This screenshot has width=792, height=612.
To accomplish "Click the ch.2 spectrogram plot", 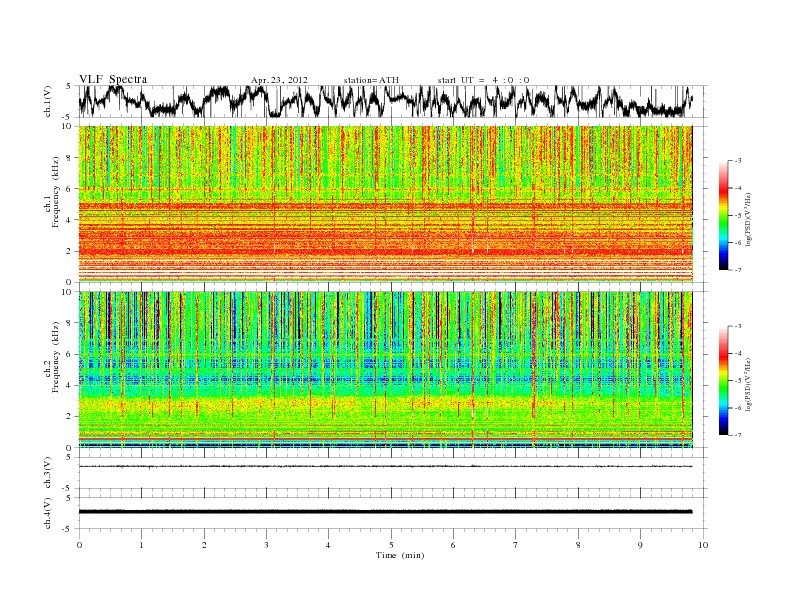I will click(385, 370).
